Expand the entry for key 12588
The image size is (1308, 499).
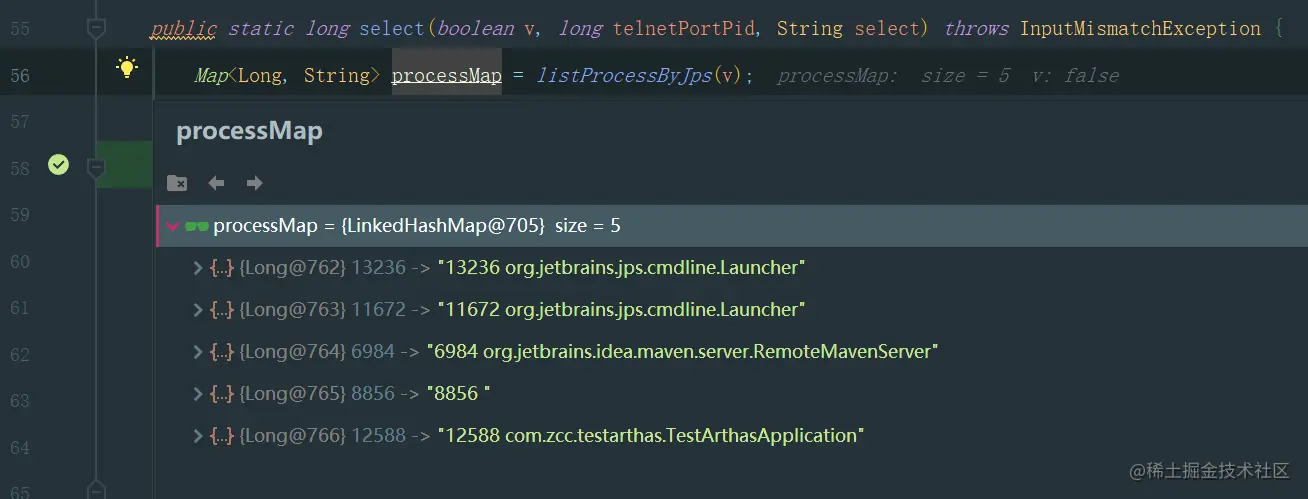click(x=198, y=436)
